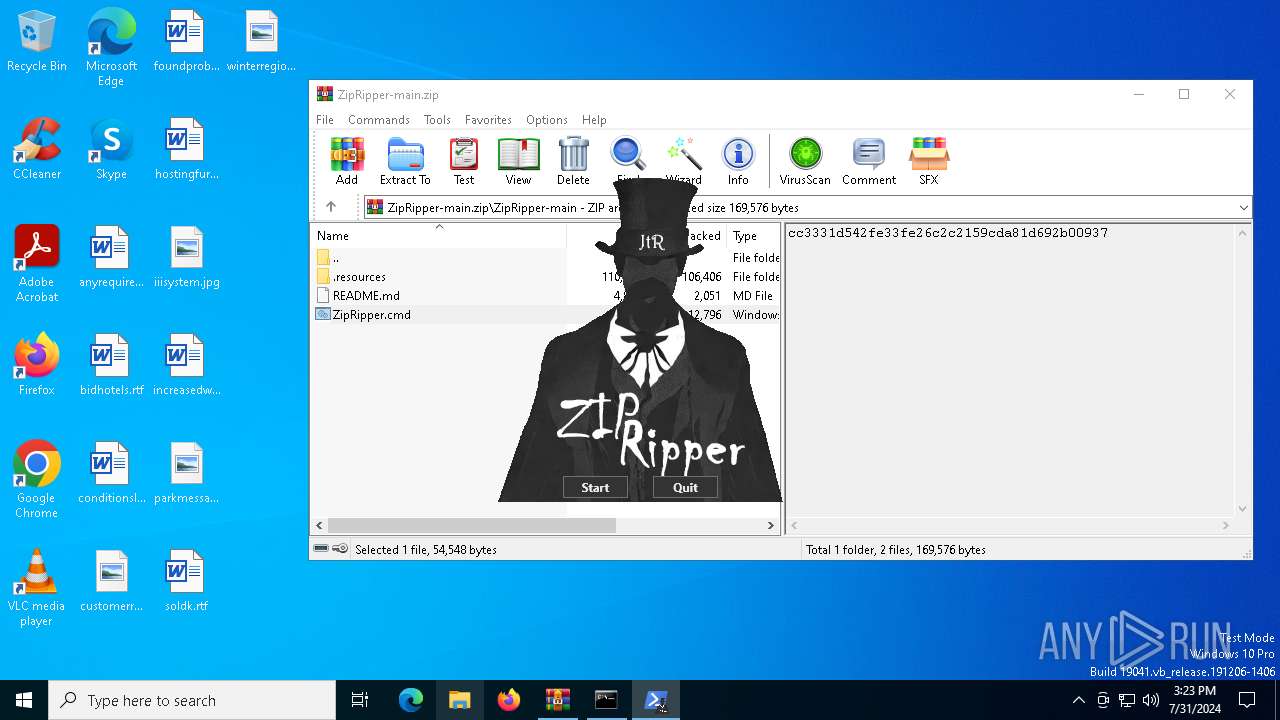Click the Add toolbar icon in WinRAR
This screenshot has height=720, width=1280.
[x=347, y=161]
